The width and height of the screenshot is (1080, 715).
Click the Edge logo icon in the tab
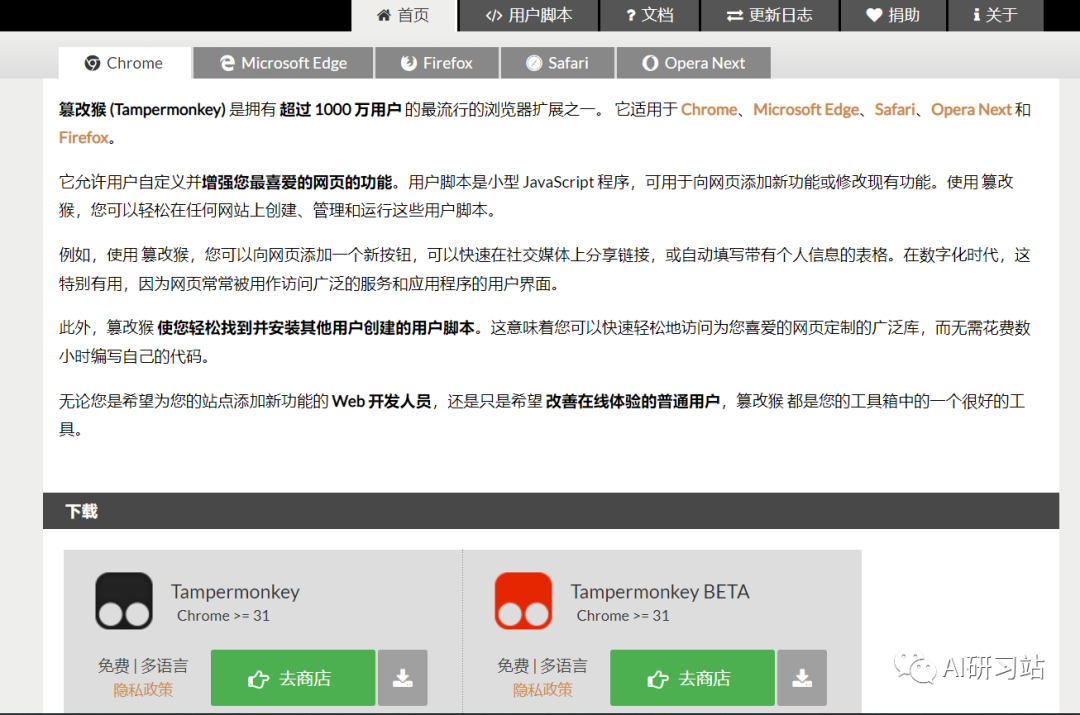[x=227, y=63]
